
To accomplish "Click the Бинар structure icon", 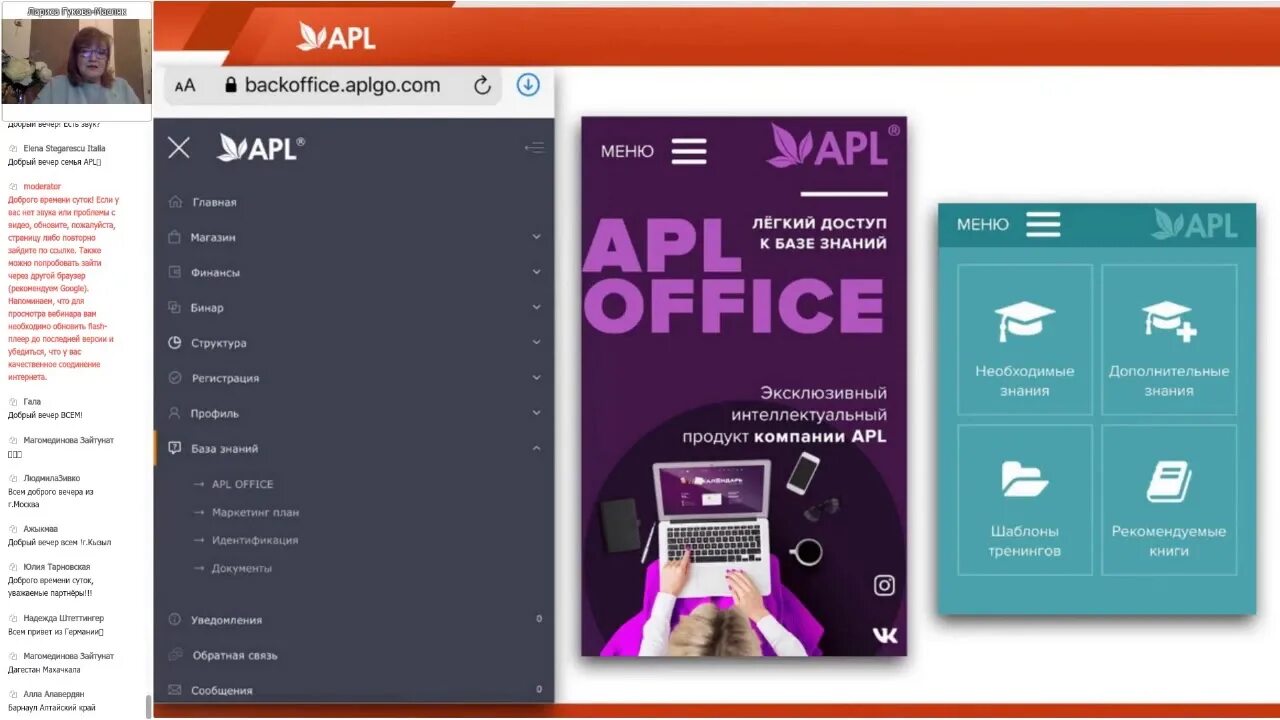I will 175,307.
